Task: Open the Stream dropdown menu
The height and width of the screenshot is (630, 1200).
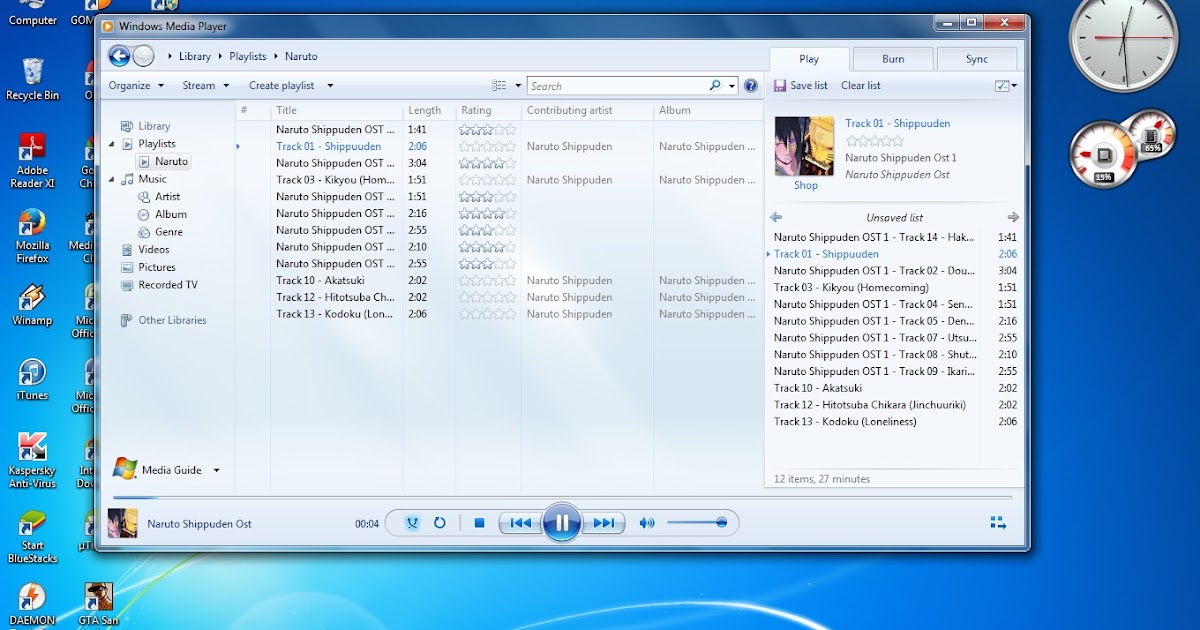Action: point(205,86)
